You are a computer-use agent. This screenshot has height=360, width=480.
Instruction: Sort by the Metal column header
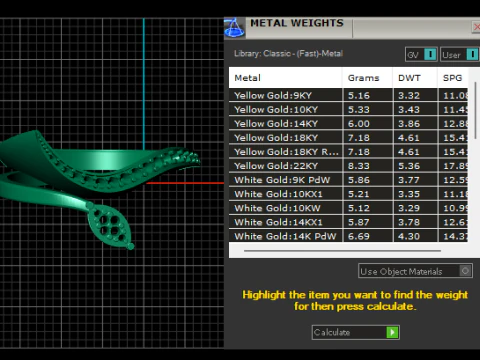(285, 78)
